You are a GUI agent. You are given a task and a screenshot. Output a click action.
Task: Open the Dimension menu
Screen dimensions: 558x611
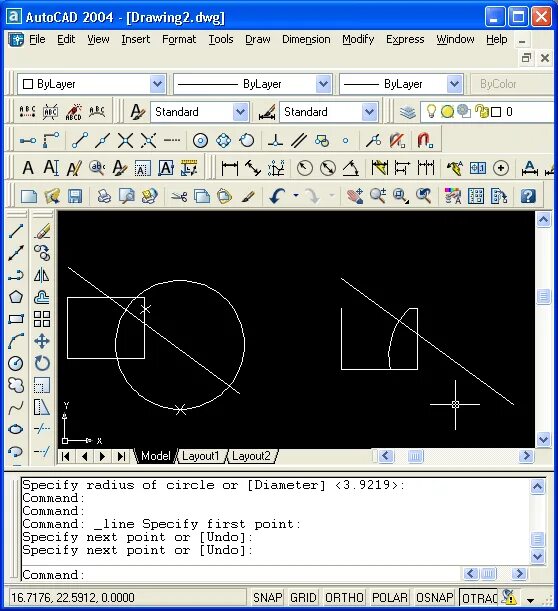306,39
